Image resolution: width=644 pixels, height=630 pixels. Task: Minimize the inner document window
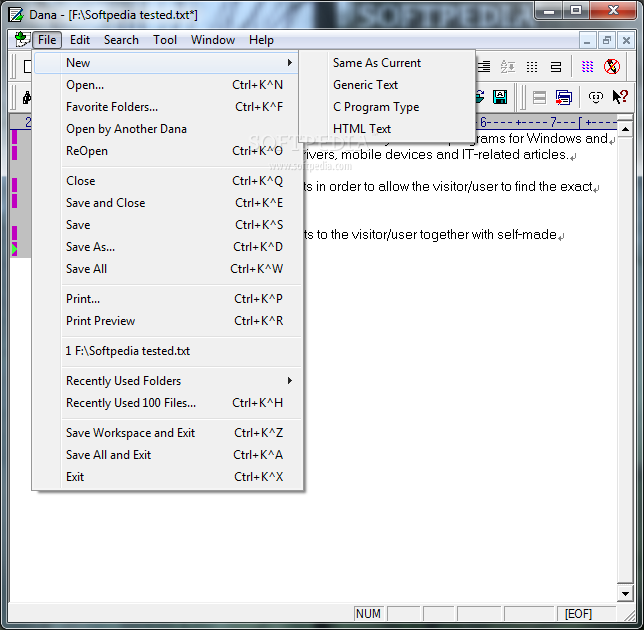pyautogui.click(x=587, y=40)
